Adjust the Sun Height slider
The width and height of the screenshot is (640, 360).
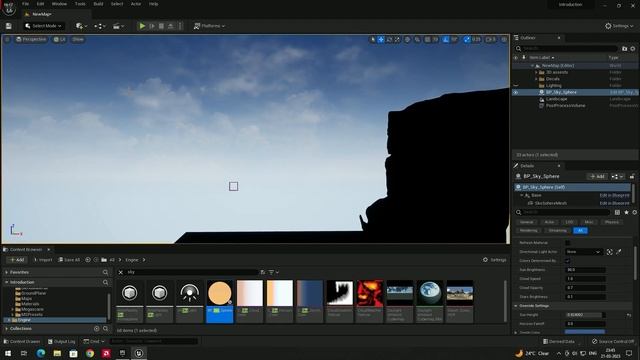(585, 315)
